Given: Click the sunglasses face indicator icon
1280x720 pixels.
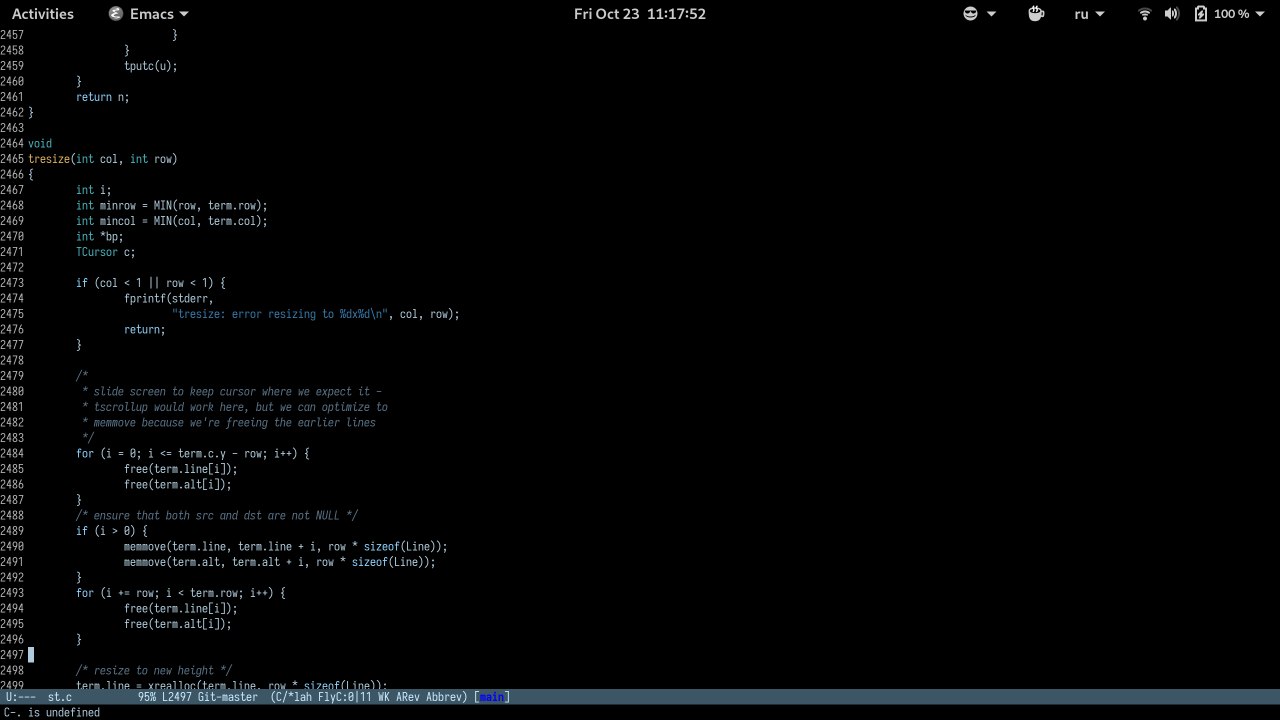Looking at the screenshot, I should point(970,14).
